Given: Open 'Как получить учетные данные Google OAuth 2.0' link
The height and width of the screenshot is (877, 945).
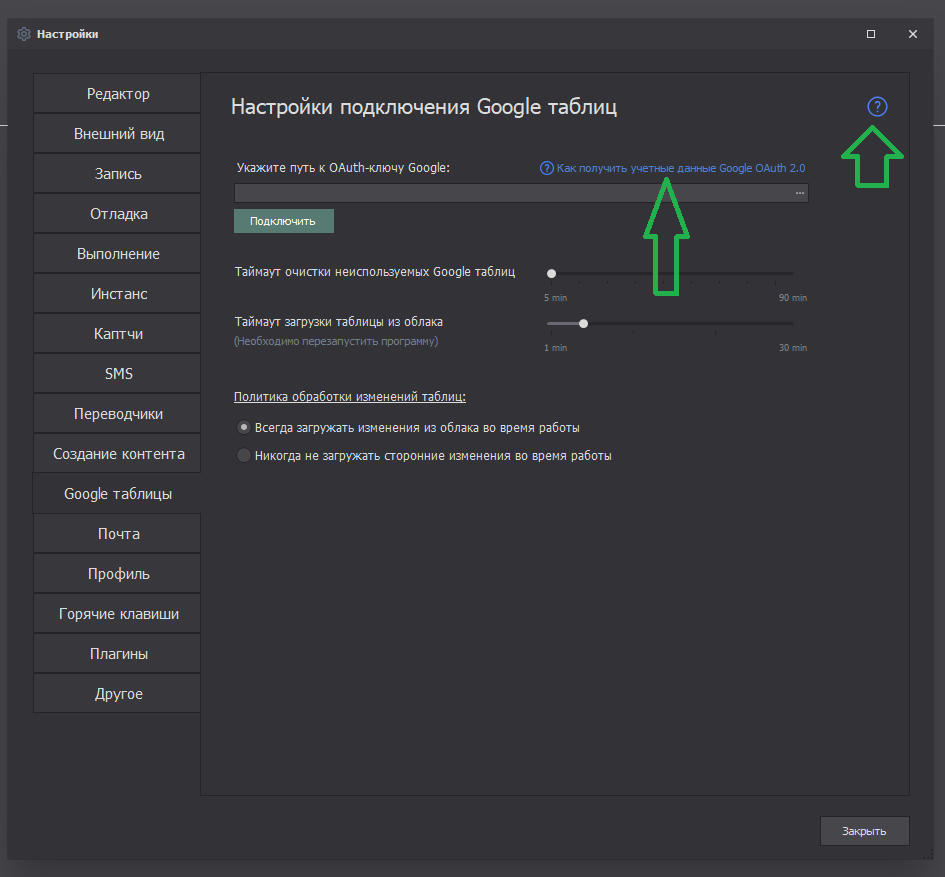Looking at the screenshot, I should click(680, 168).
